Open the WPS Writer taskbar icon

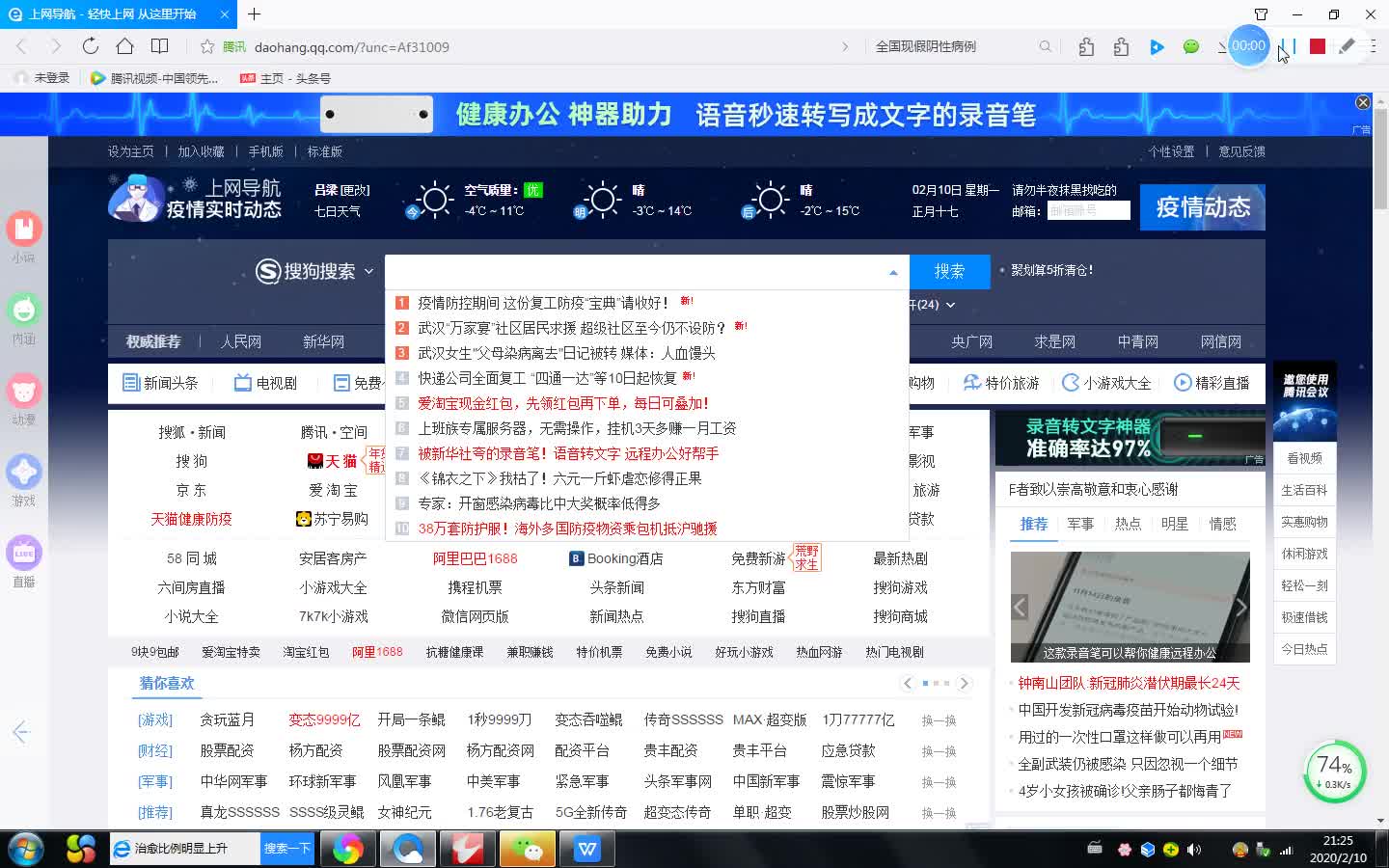click(586, 849)
